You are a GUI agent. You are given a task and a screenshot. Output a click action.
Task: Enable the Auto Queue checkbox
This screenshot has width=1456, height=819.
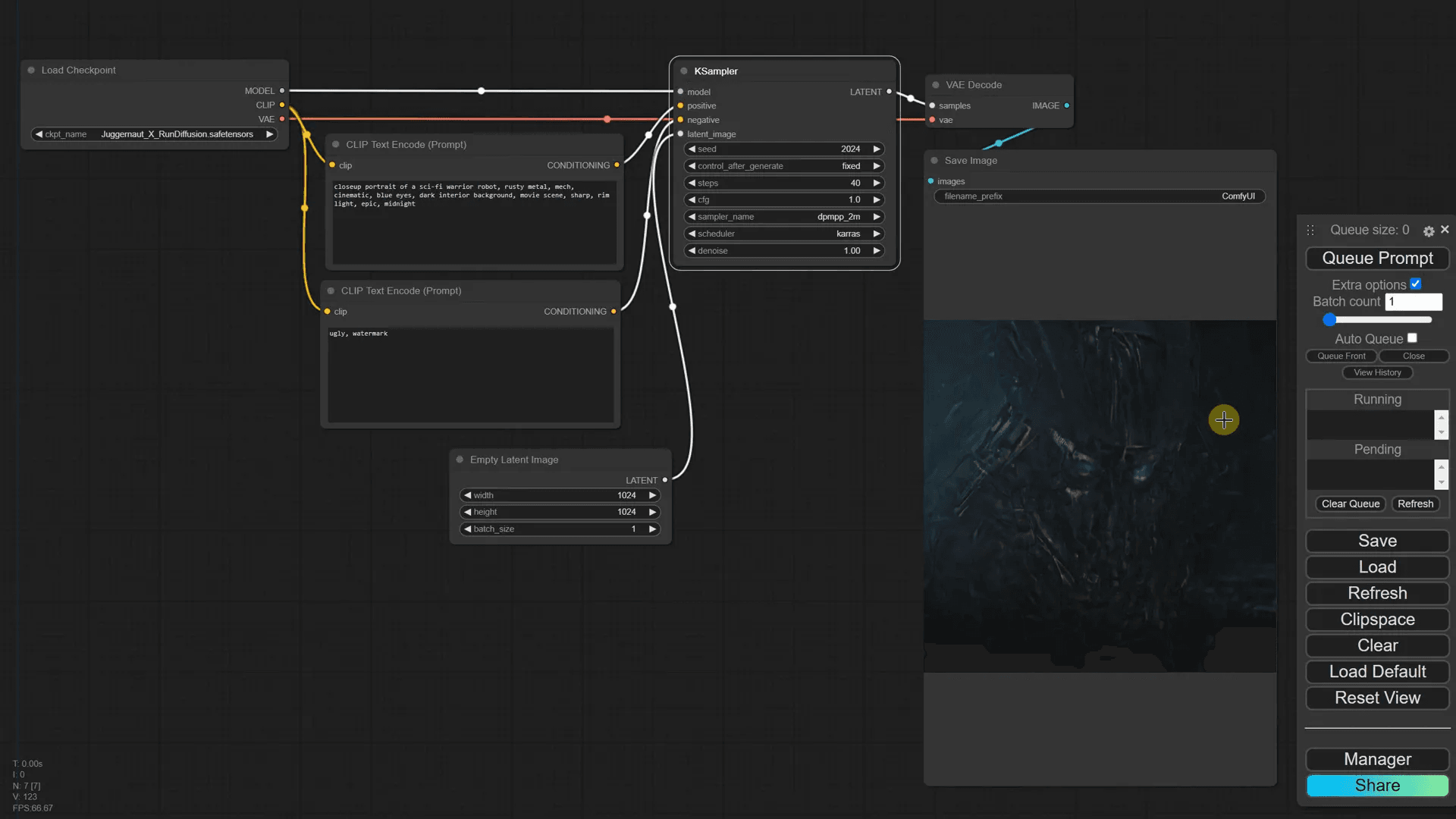tap(1412, 338)
